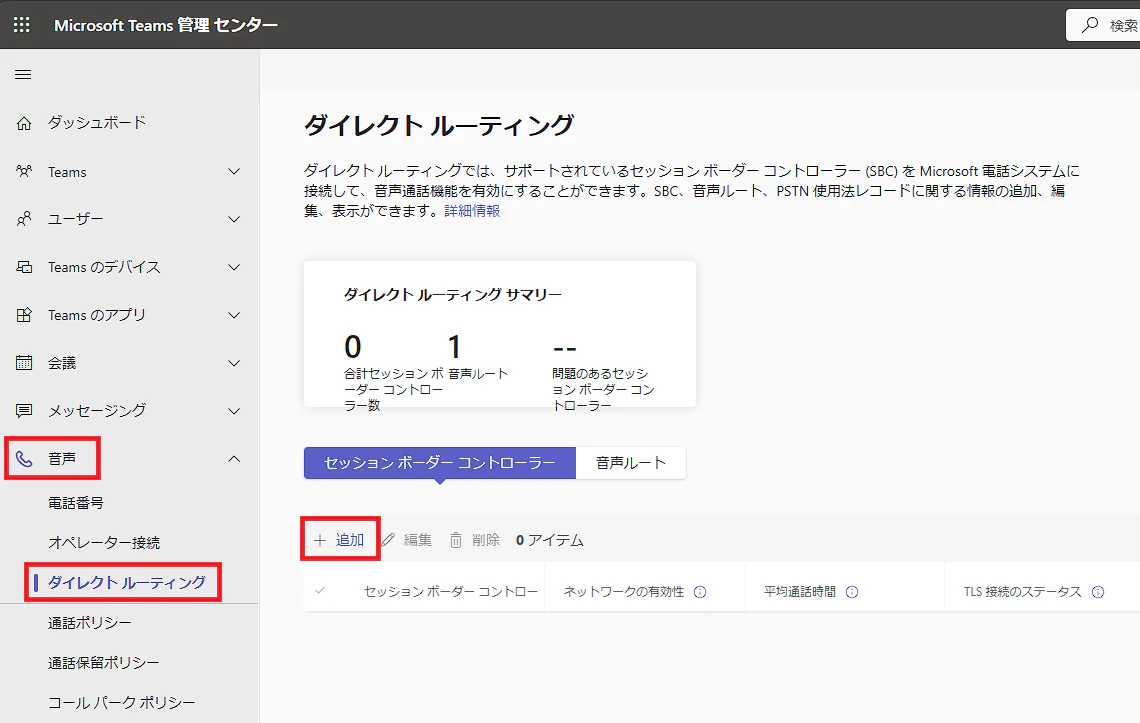Click the ユーザー people icon
1140x723 pixels.
click(24, 219)
